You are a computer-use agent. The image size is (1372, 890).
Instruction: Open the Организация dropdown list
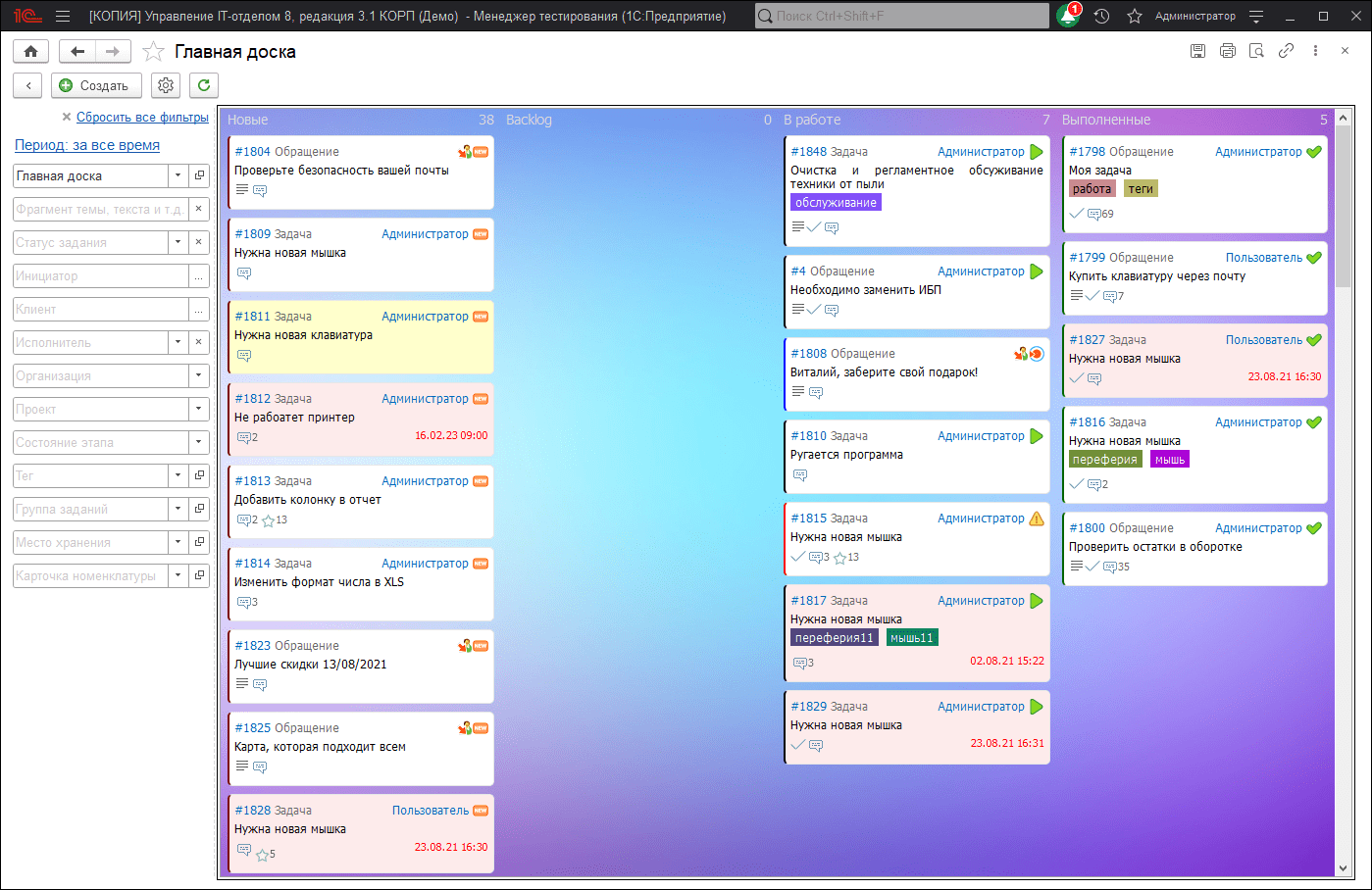(x=199, y=376)
